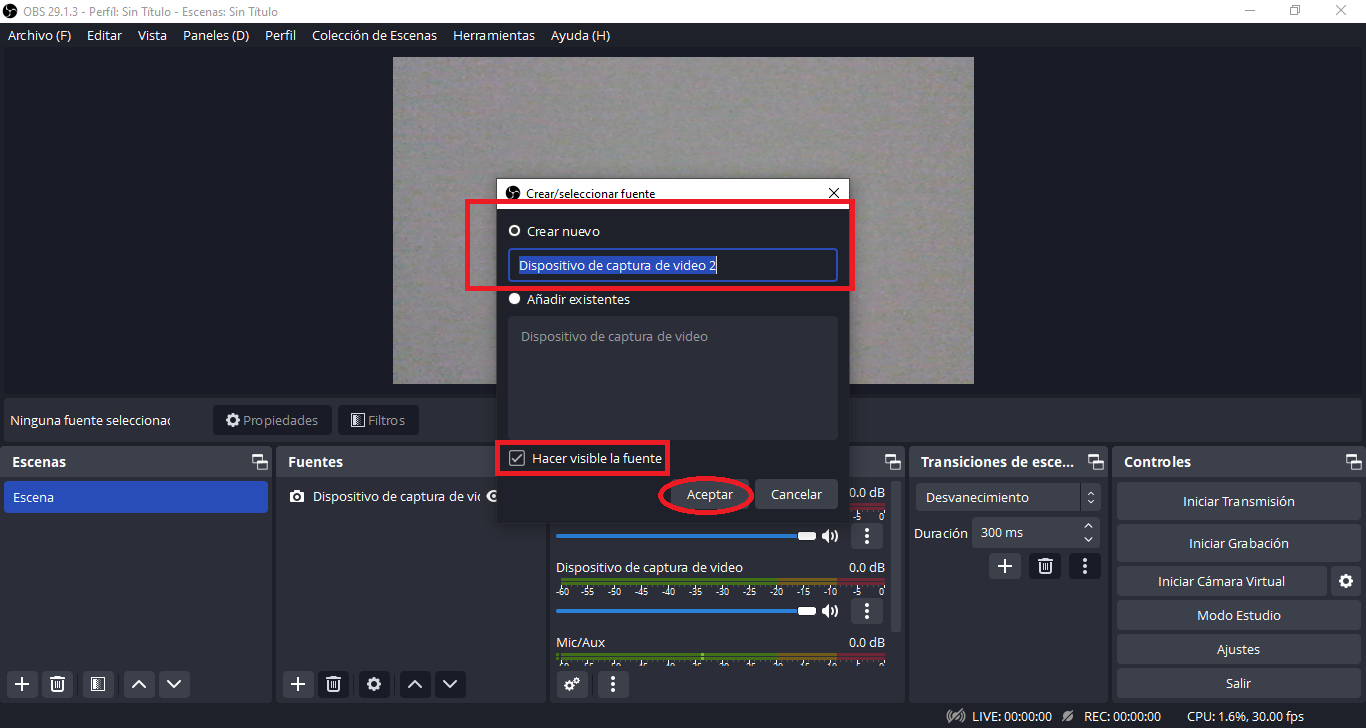Image resolution: width=1366 pixels, height=728 pixels.
Task: Open source properties gear in Fuentes toolbar
Action: [374, 684]
